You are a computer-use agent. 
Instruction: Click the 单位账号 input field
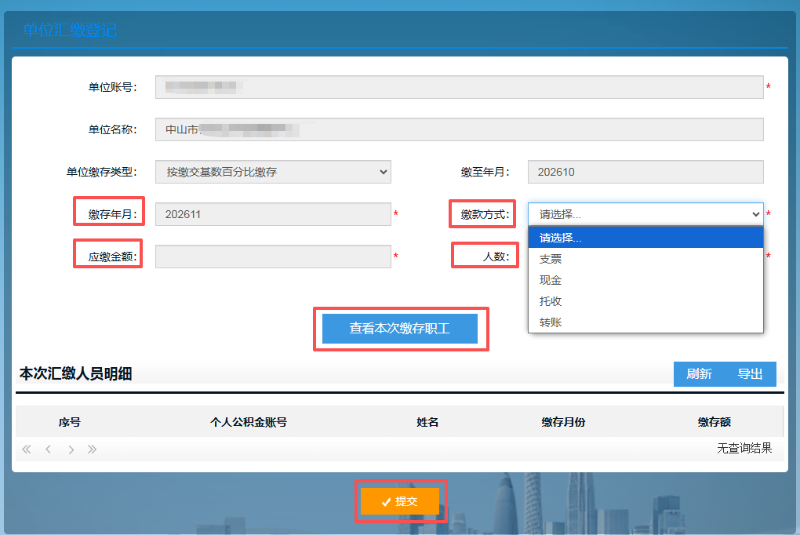[x=459, y=87]
